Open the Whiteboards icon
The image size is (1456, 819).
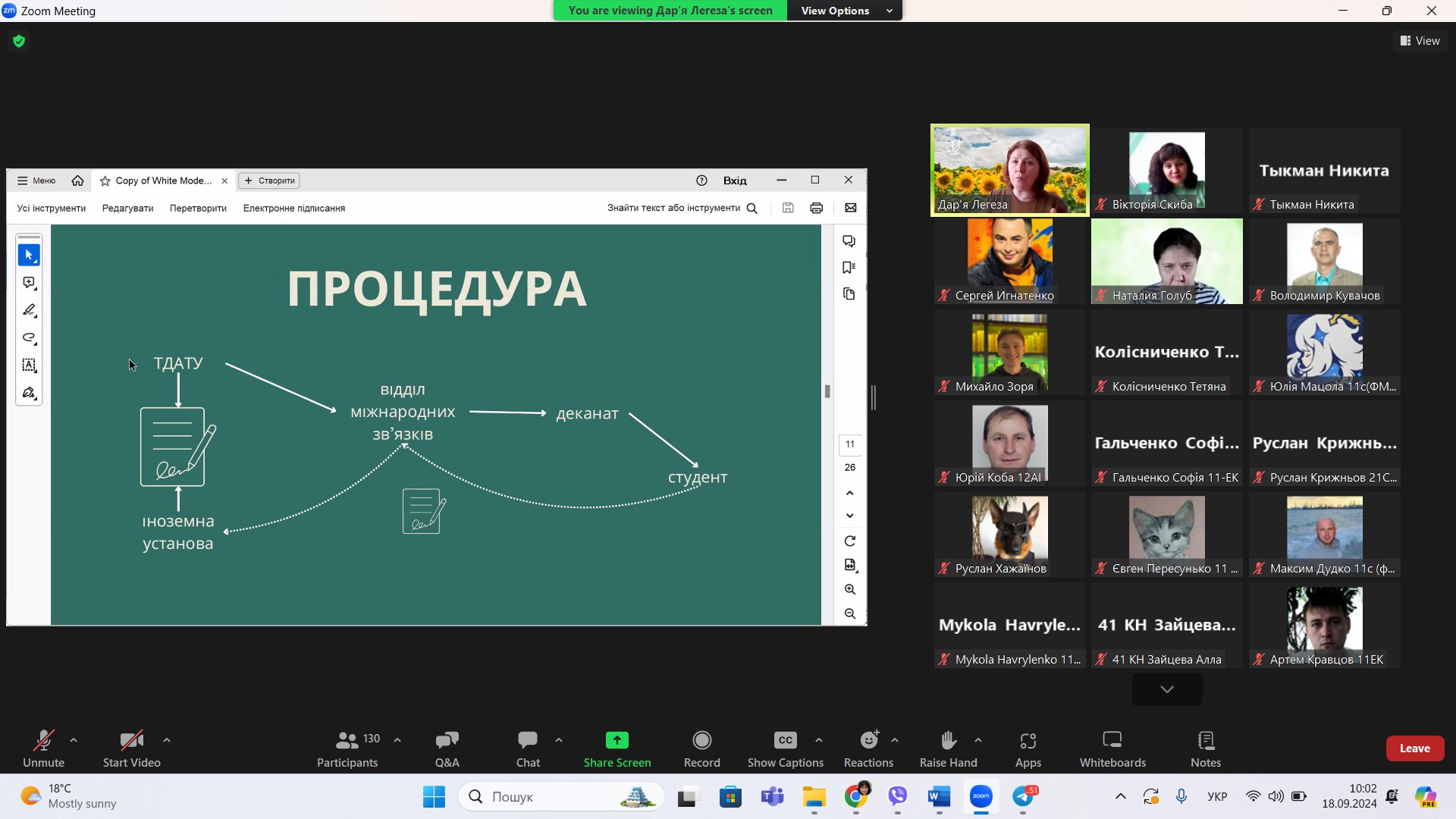(1112, 740)
